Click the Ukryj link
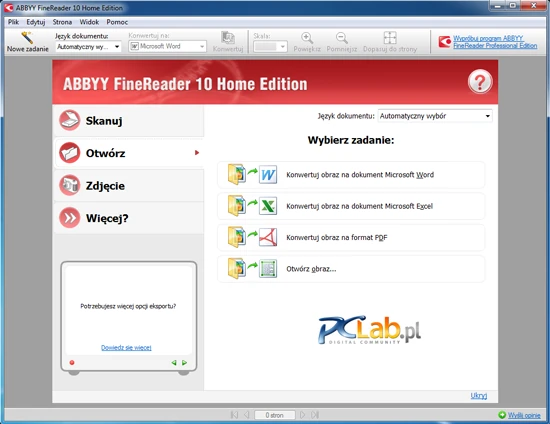The height and width of the screenshot is (424, 550). [x=479, y=396]
